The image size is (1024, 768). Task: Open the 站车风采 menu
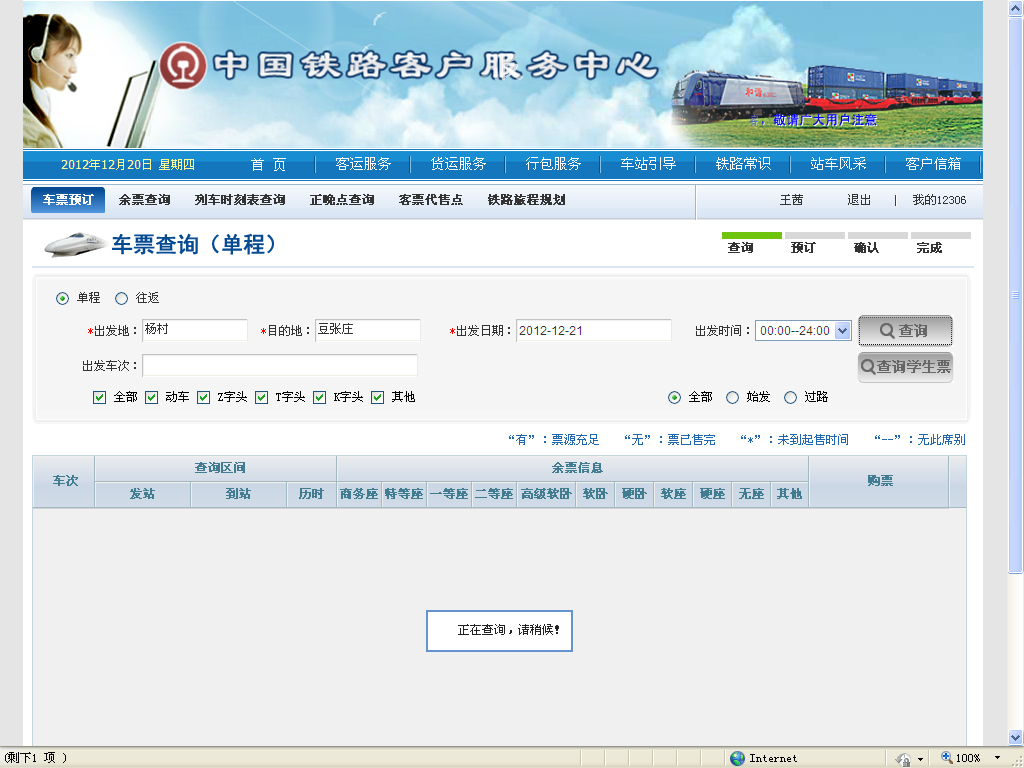(838, 164)
